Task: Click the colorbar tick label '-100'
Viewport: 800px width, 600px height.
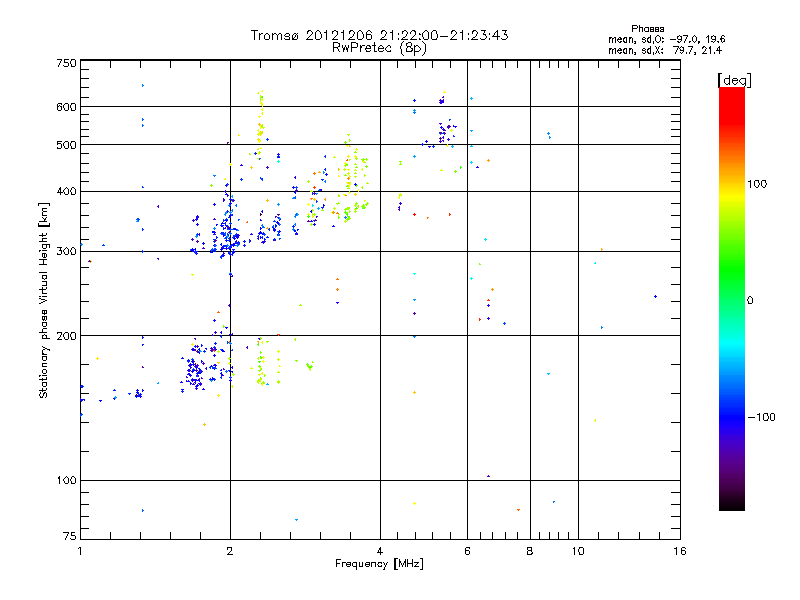Action: point(762,417)
